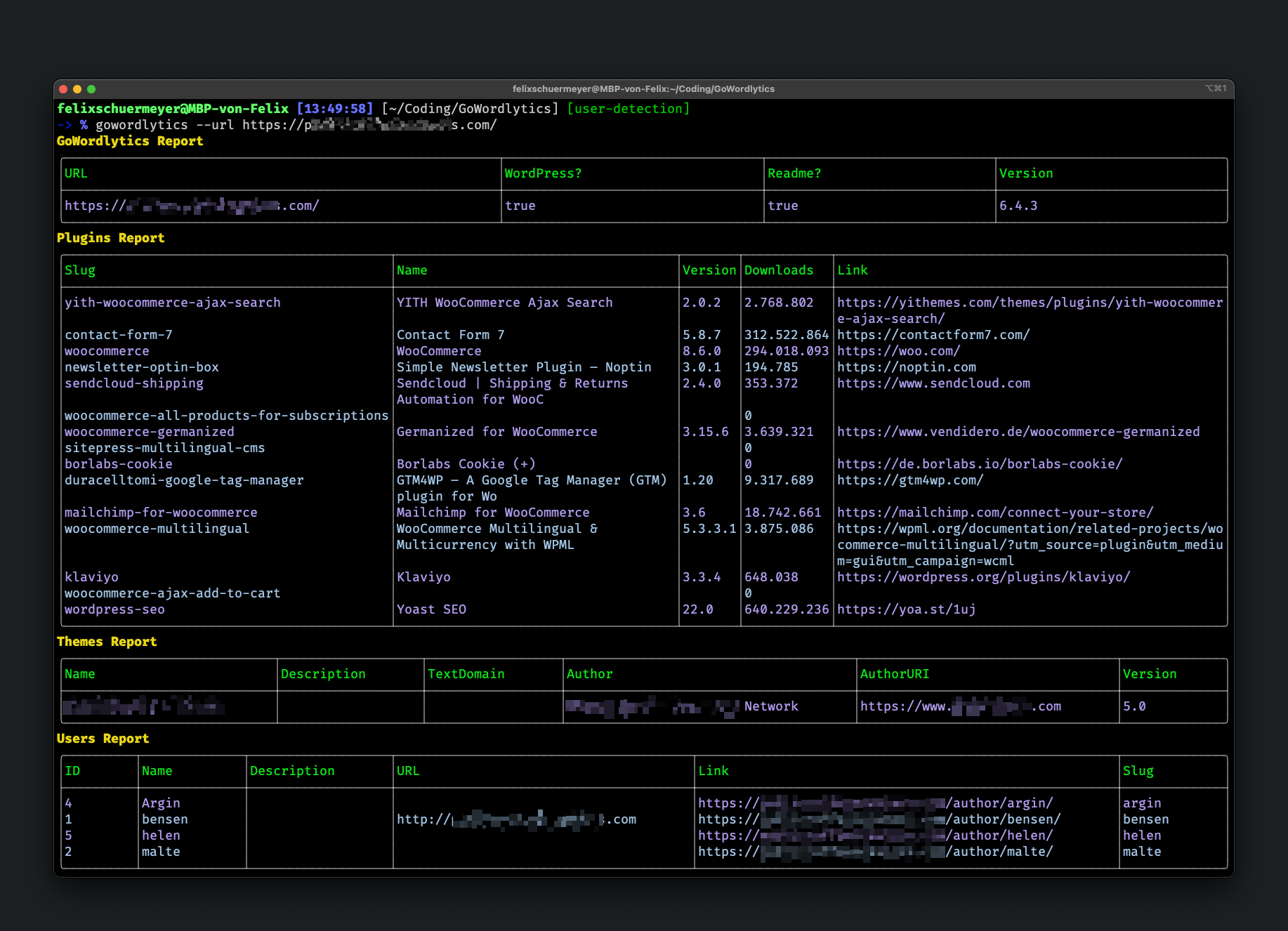The width and height of the screenshot is (1288, 931).
Task: Click the 'woocommerce-ajax-add-to-cart' slug
Action: [x=173, y=593]
